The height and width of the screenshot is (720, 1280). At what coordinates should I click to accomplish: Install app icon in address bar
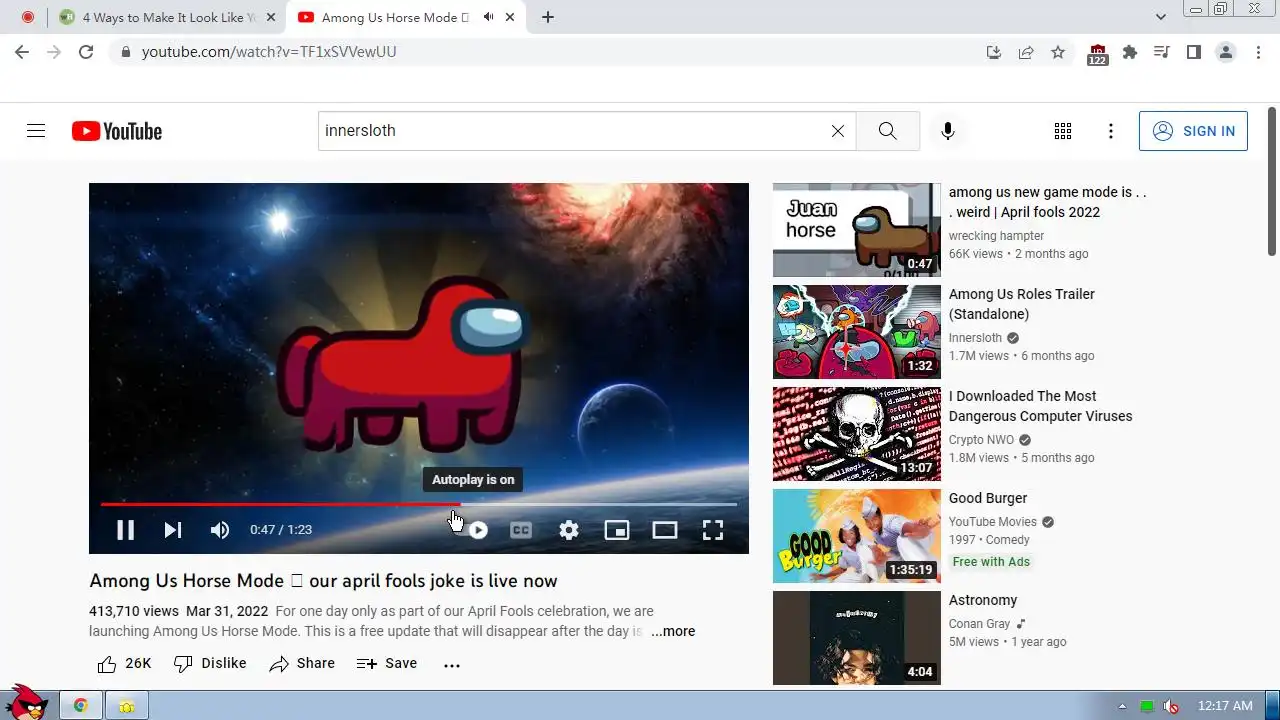point(993,52)
